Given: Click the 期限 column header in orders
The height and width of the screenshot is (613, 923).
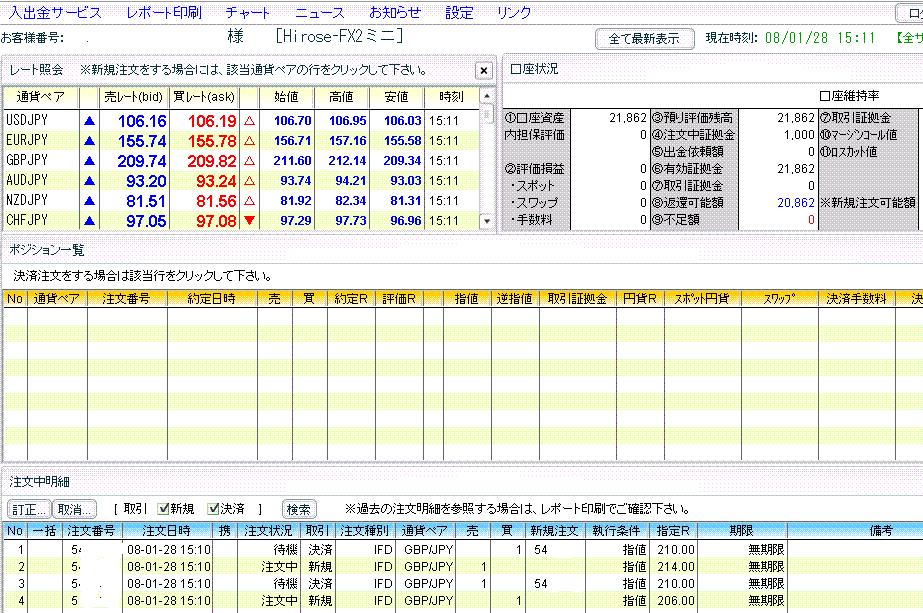Looking at the screenshot, I should click(x=741, y=531).
